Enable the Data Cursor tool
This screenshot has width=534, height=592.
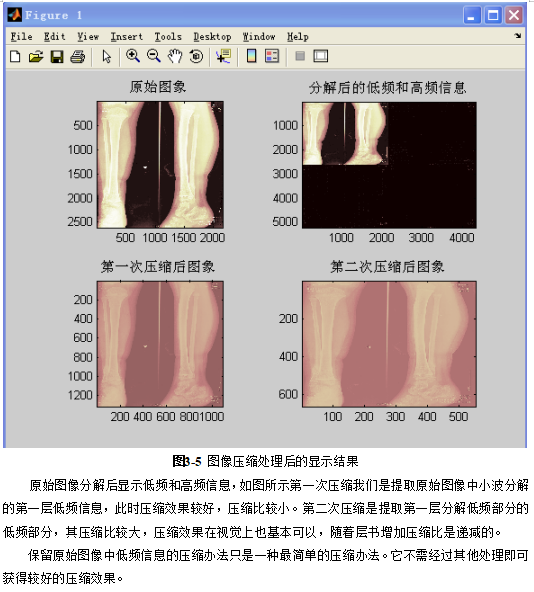click(224, 56)
